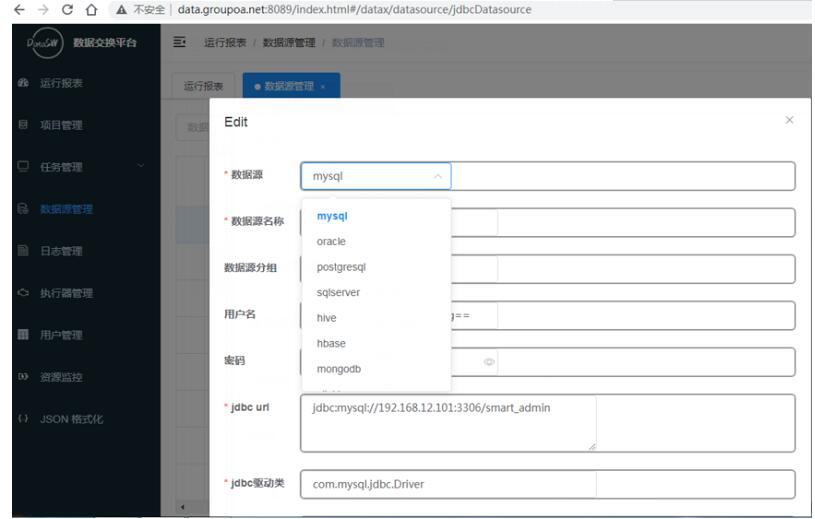This screenshot has height=519, width=815.
Task: Select mysql from the dropdown list
Action: pos(376,216)
